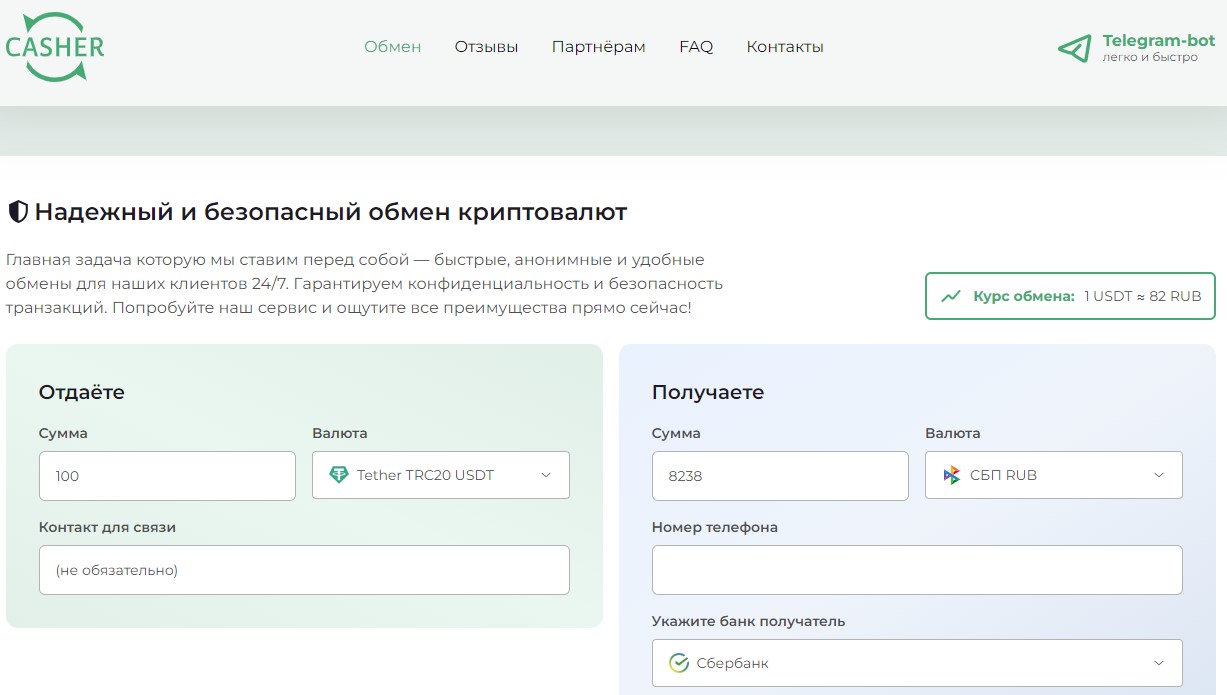Open the Сбербанк recipient bank dropdown
1227x695 pixels.
click(x=916, y=663)
